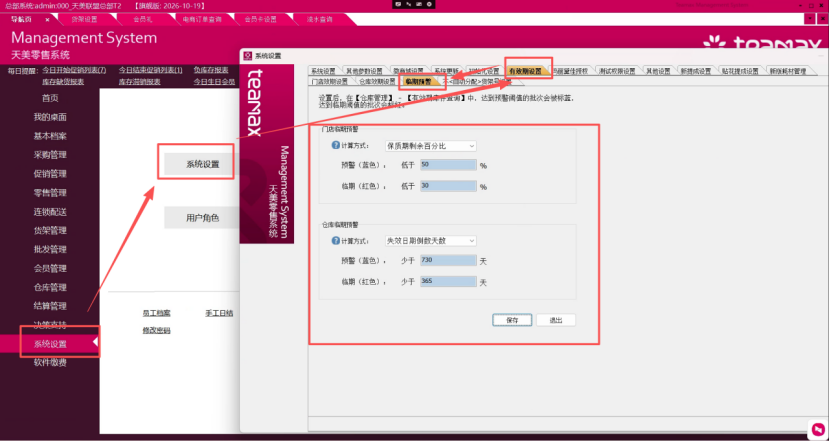
Task: Open 会员管理 in the sidebar
Action: pos(50,269)
